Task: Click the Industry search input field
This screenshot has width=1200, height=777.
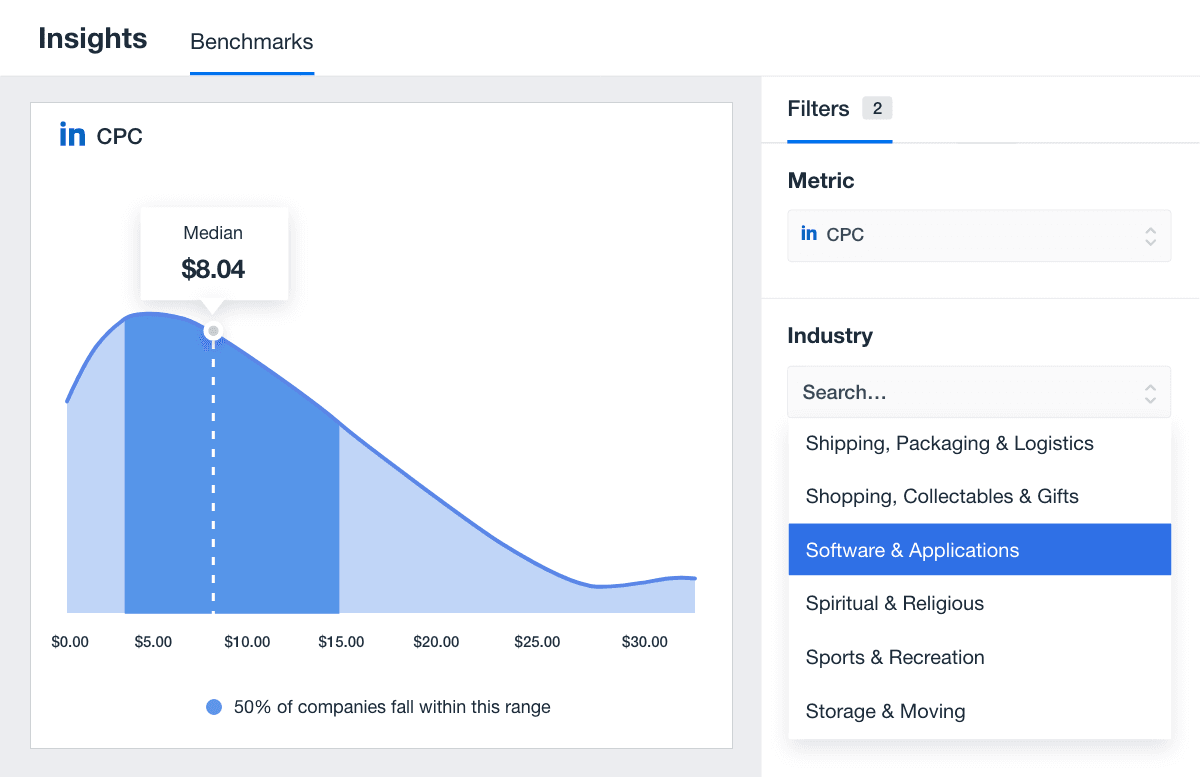Action: [x=960, y=392]
